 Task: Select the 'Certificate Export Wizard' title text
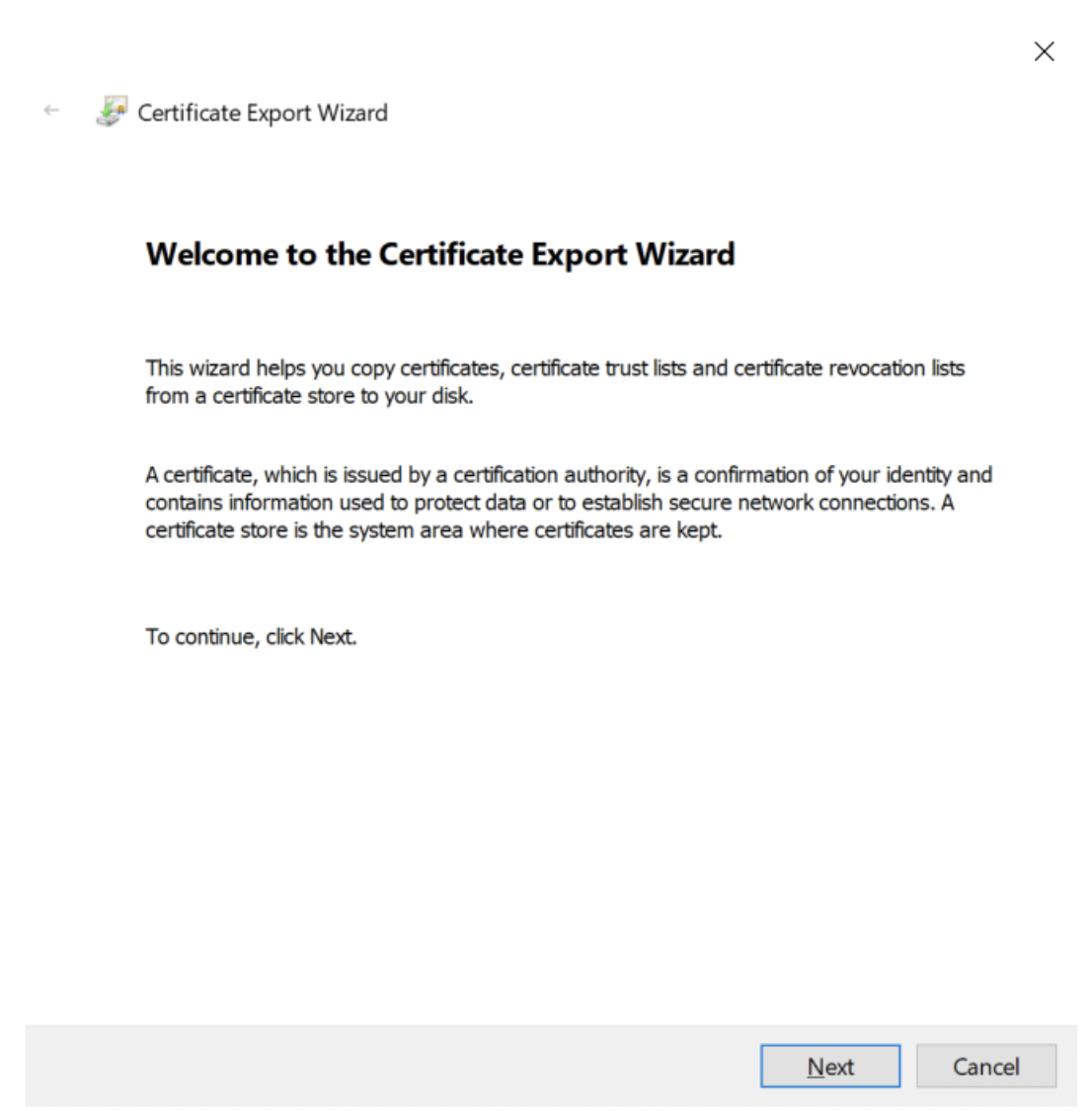[263, 113]
